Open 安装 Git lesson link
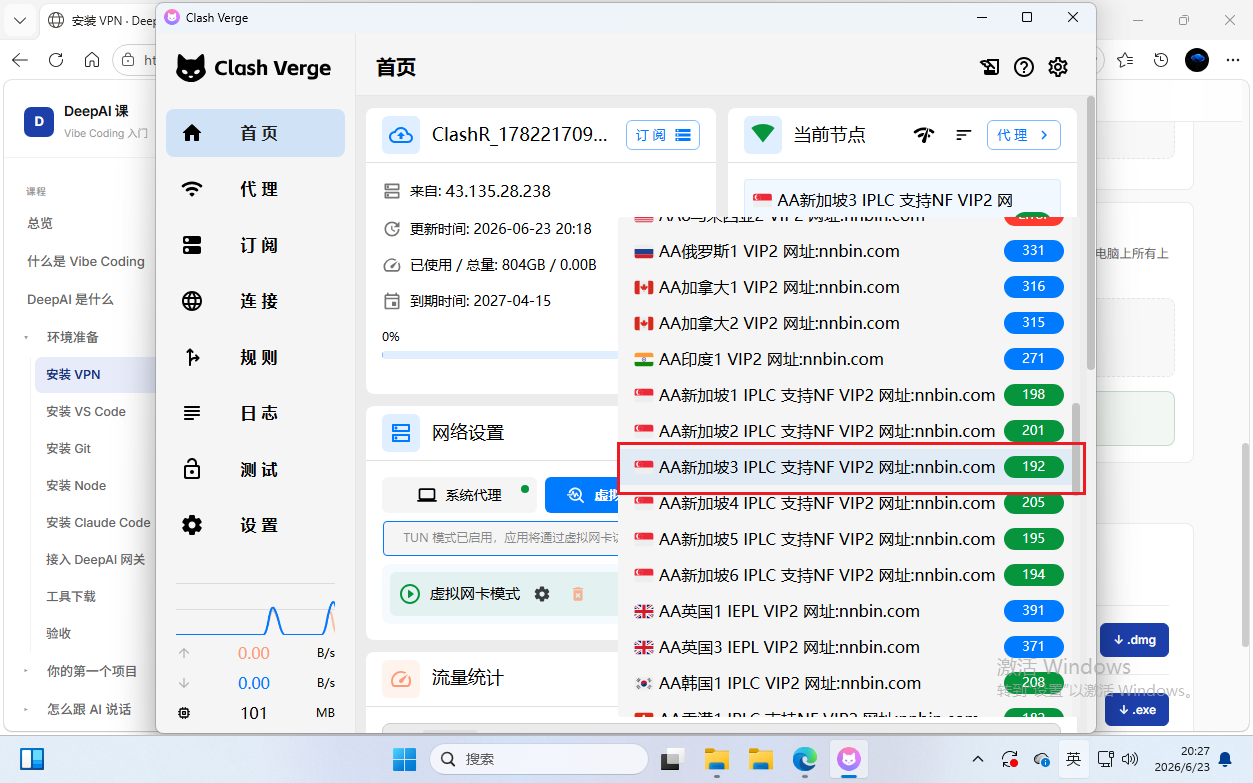1253x783 pixels. point(68,449)
